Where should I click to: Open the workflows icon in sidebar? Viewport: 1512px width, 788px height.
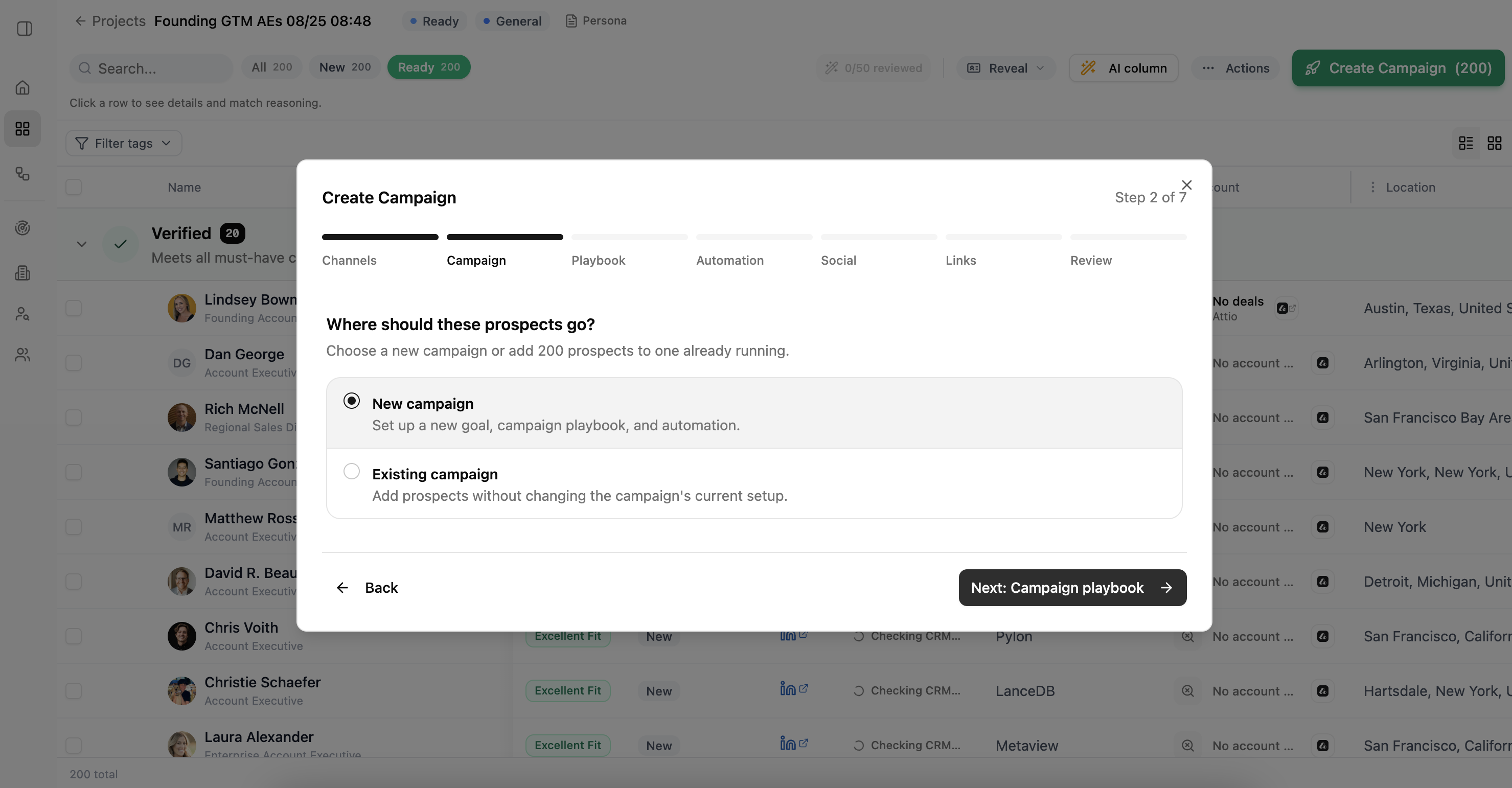(22, 174)
